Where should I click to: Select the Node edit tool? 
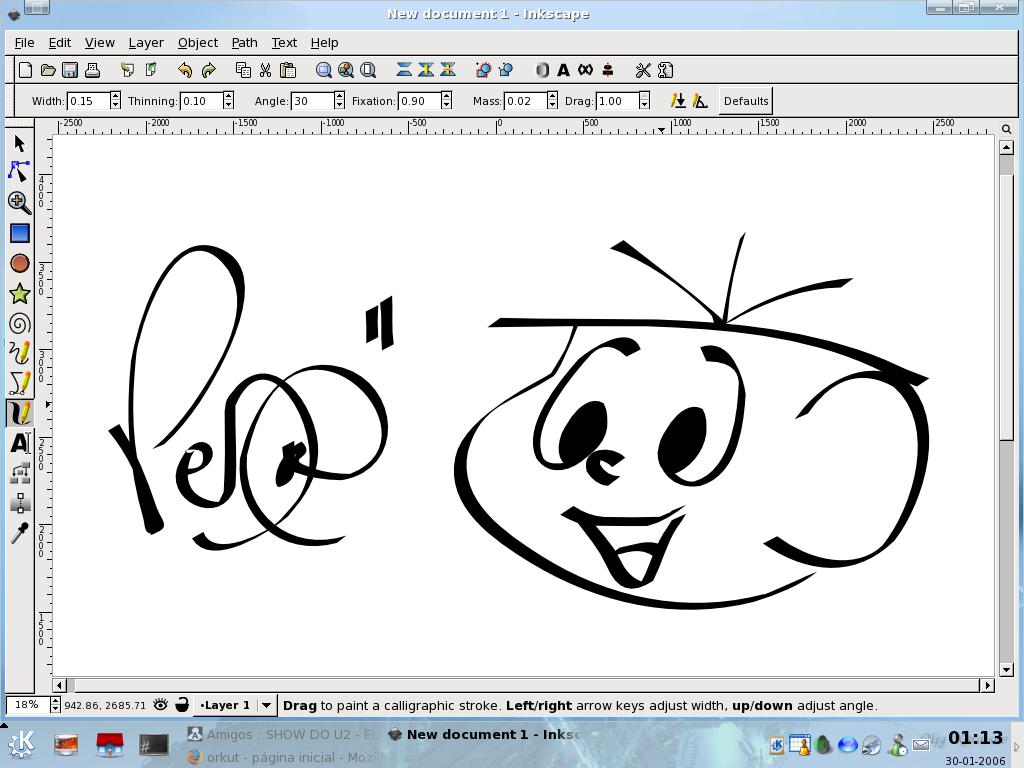[19, 172]
